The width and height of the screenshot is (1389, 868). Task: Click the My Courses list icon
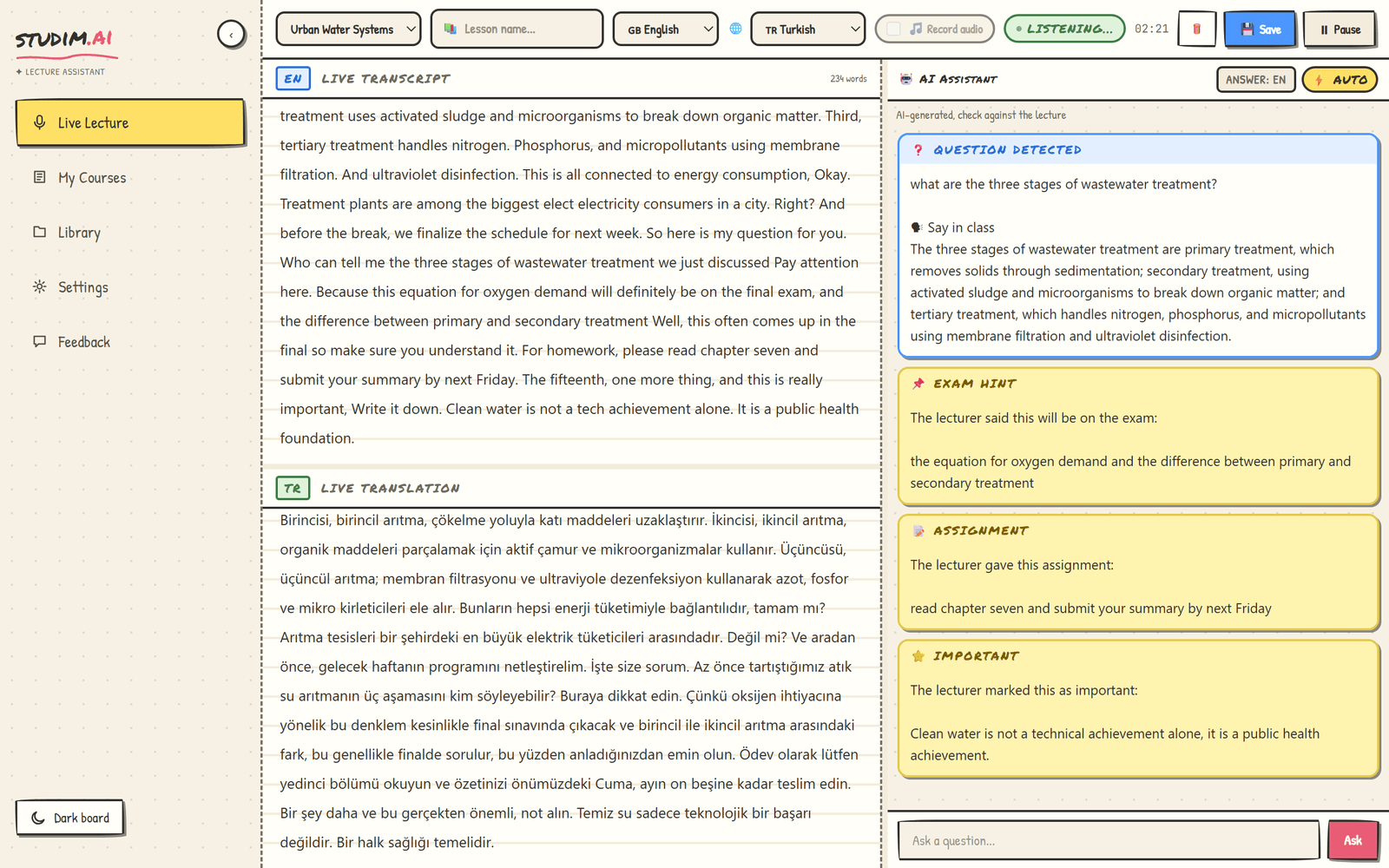[39, 177]
